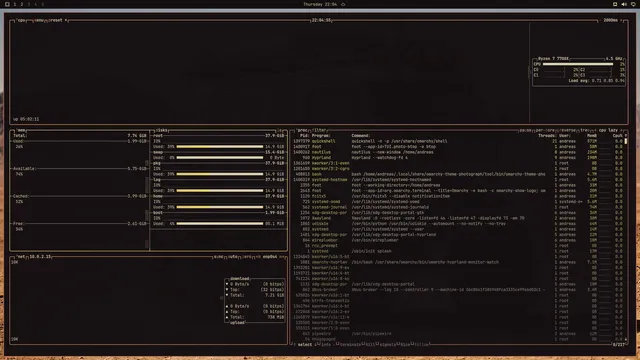The height and width of the screenshot is (360, 640).
Task: Switch to workspace 2 in top bar
Action: coord(22,4)
